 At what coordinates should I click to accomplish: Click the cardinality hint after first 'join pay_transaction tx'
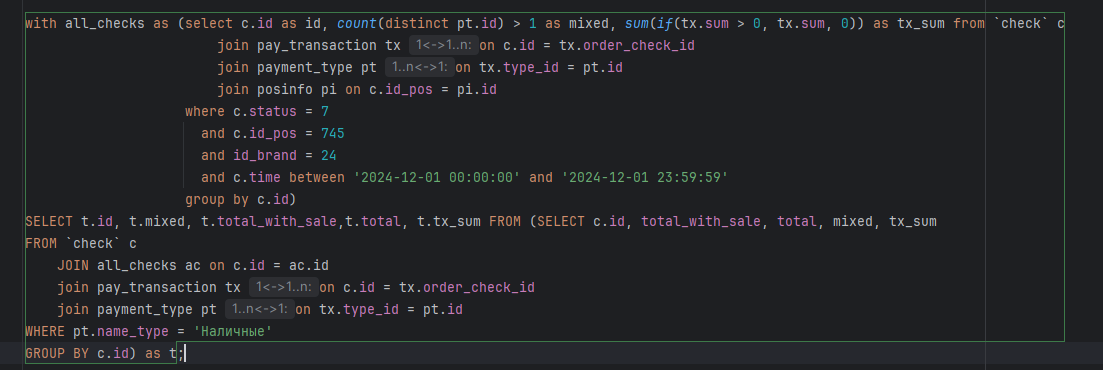443,46
